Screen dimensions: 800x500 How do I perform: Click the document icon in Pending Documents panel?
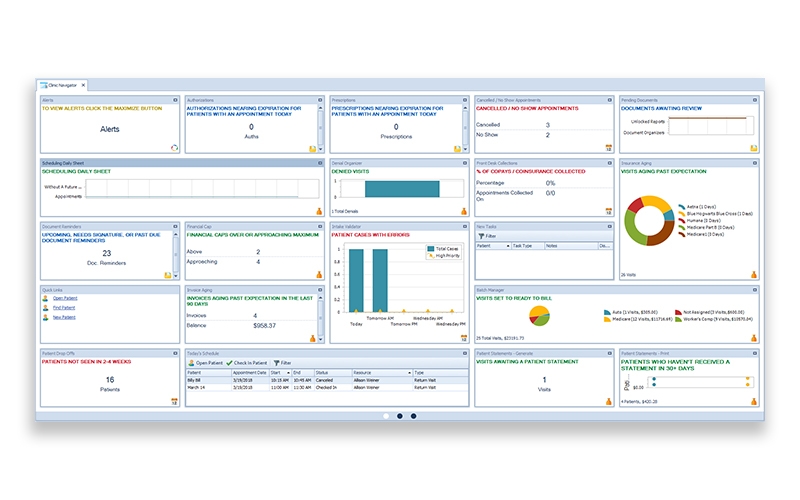[x=754, y=148]
